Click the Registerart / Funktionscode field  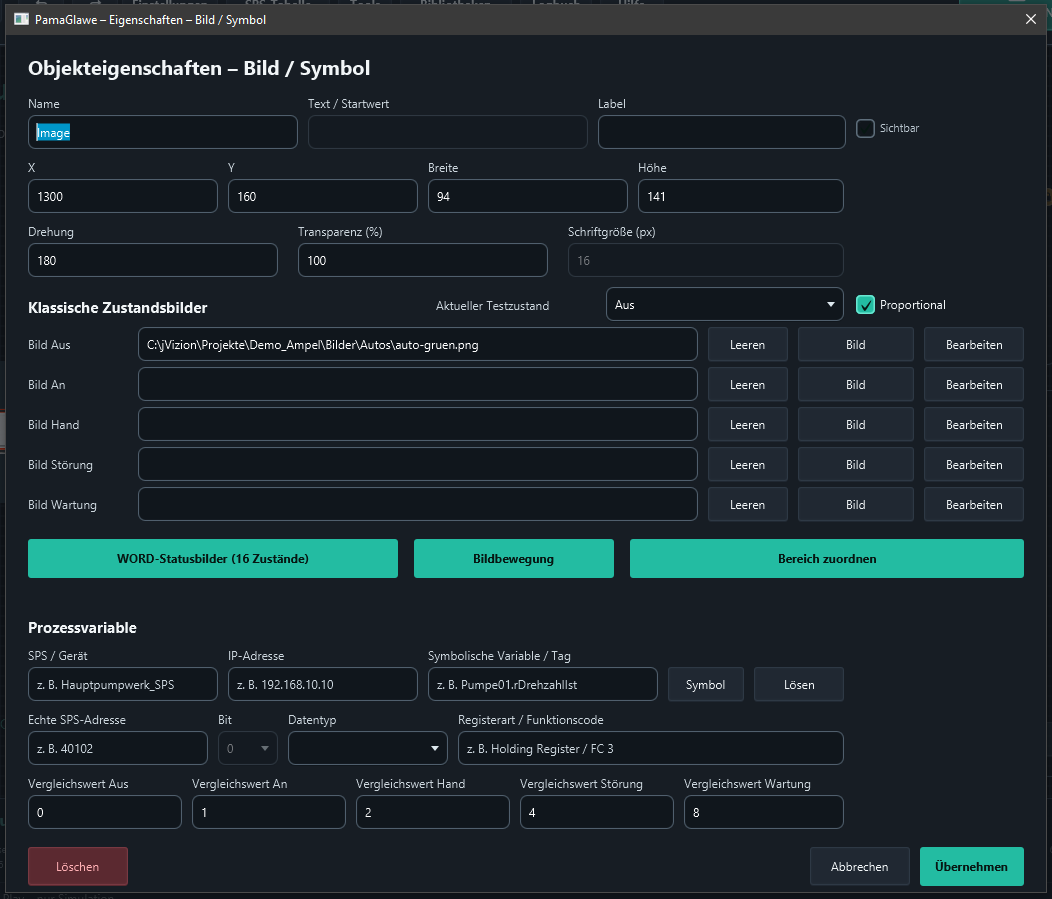tap(651, 748)
